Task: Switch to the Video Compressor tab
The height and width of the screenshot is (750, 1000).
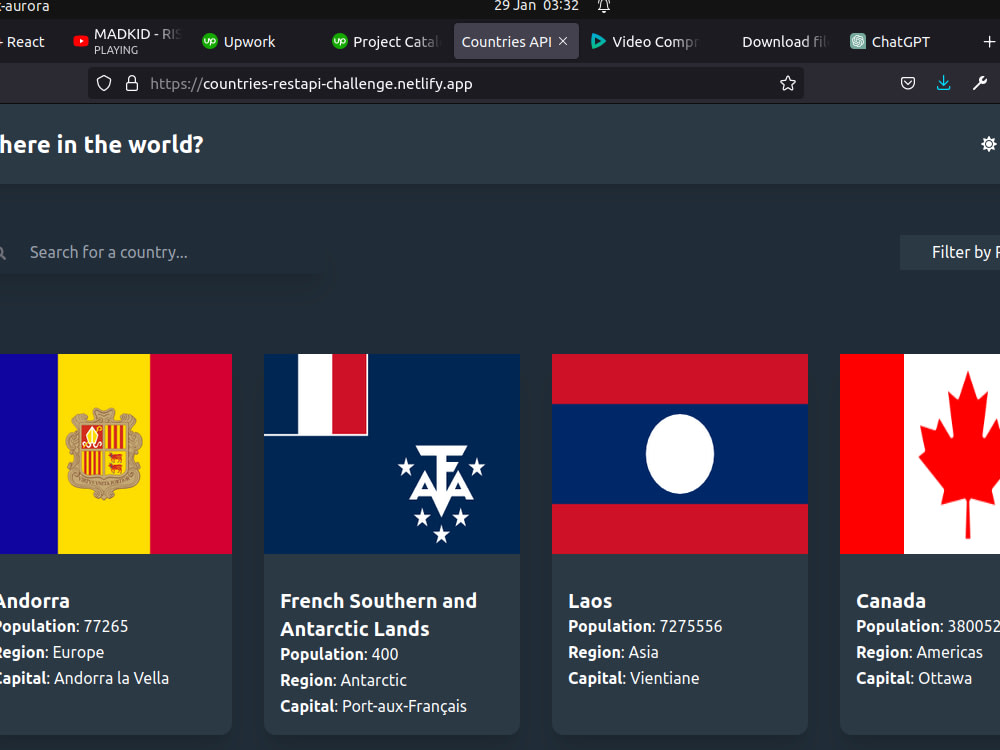Action: point(644,41)
